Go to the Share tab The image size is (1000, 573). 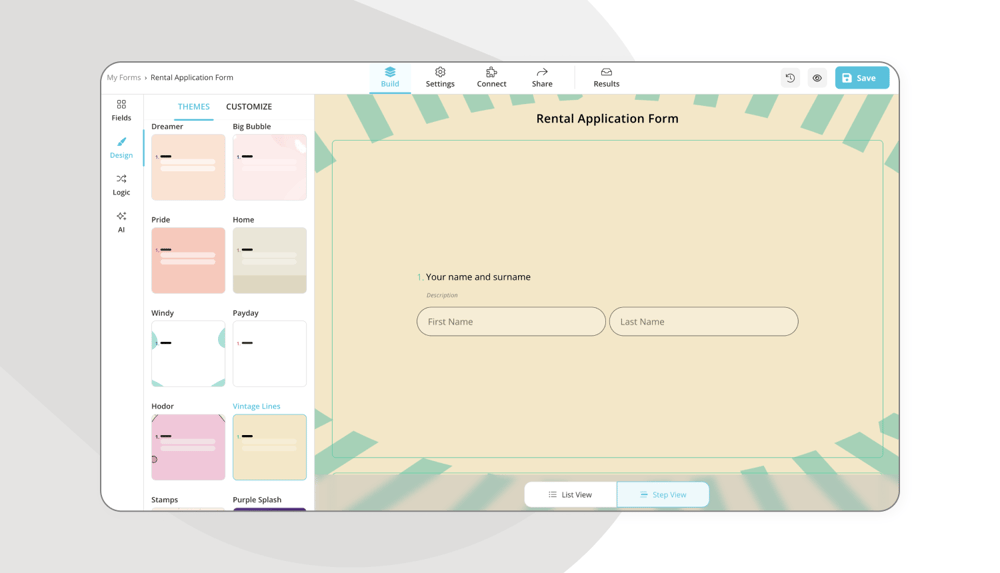point(542,77)
